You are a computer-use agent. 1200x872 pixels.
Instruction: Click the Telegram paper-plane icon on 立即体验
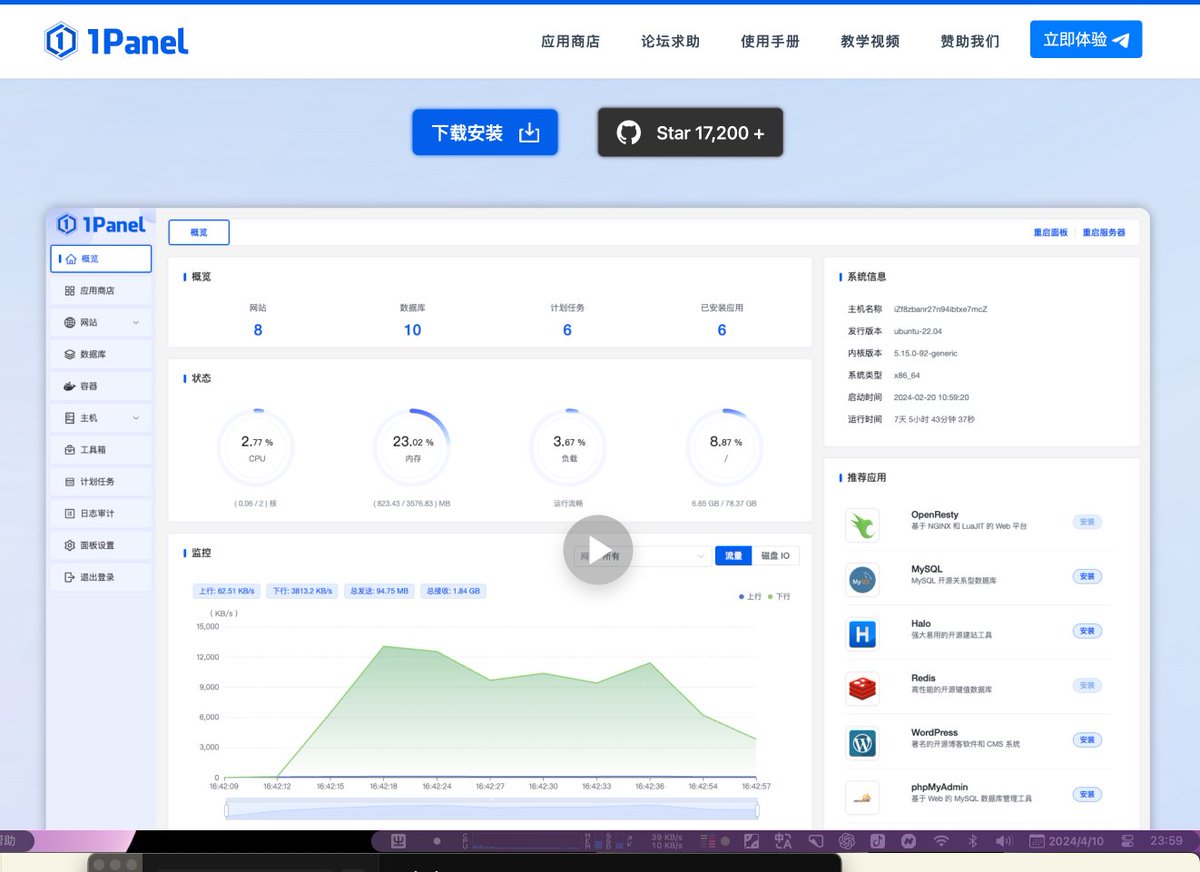[x=1121, y=41]
